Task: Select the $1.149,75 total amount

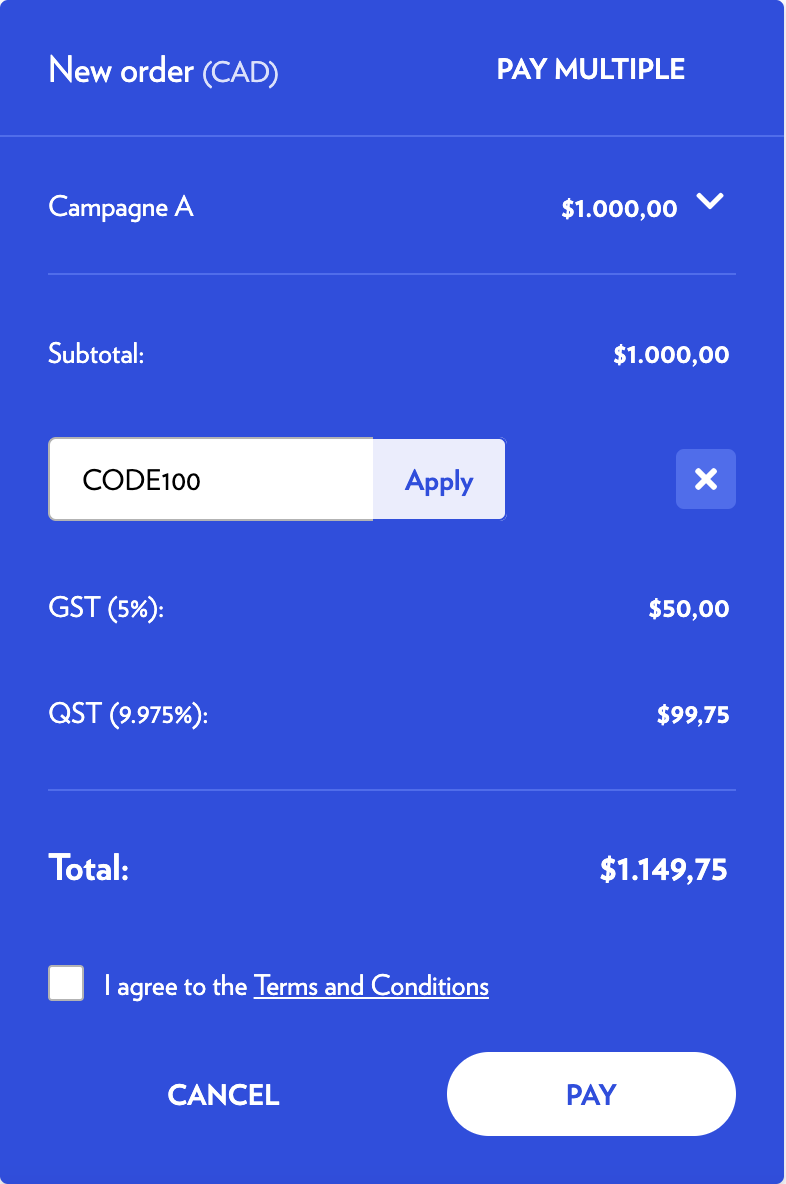Action: pos(663,870)
